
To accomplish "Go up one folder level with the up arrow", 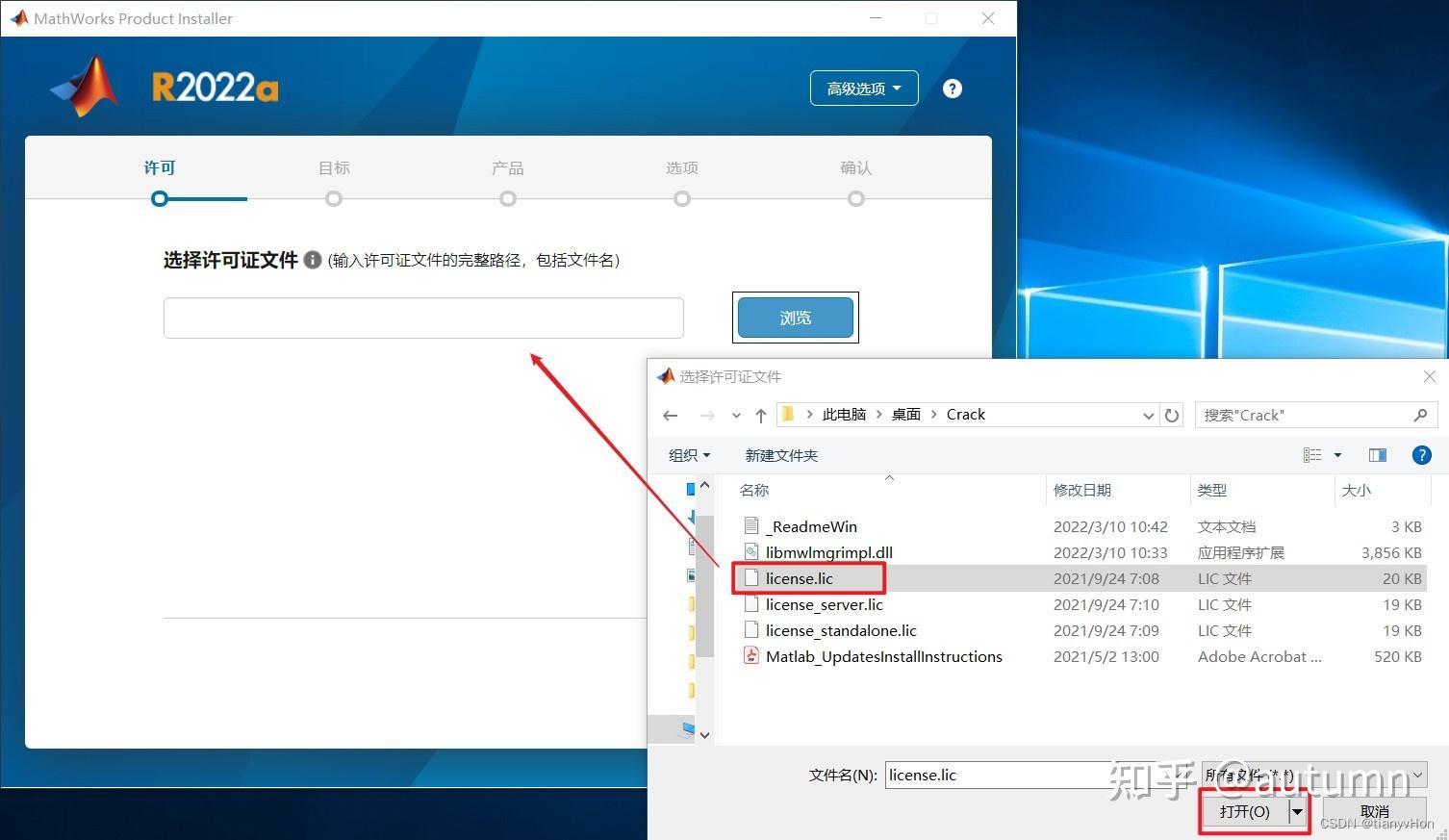I will point(760,415).
